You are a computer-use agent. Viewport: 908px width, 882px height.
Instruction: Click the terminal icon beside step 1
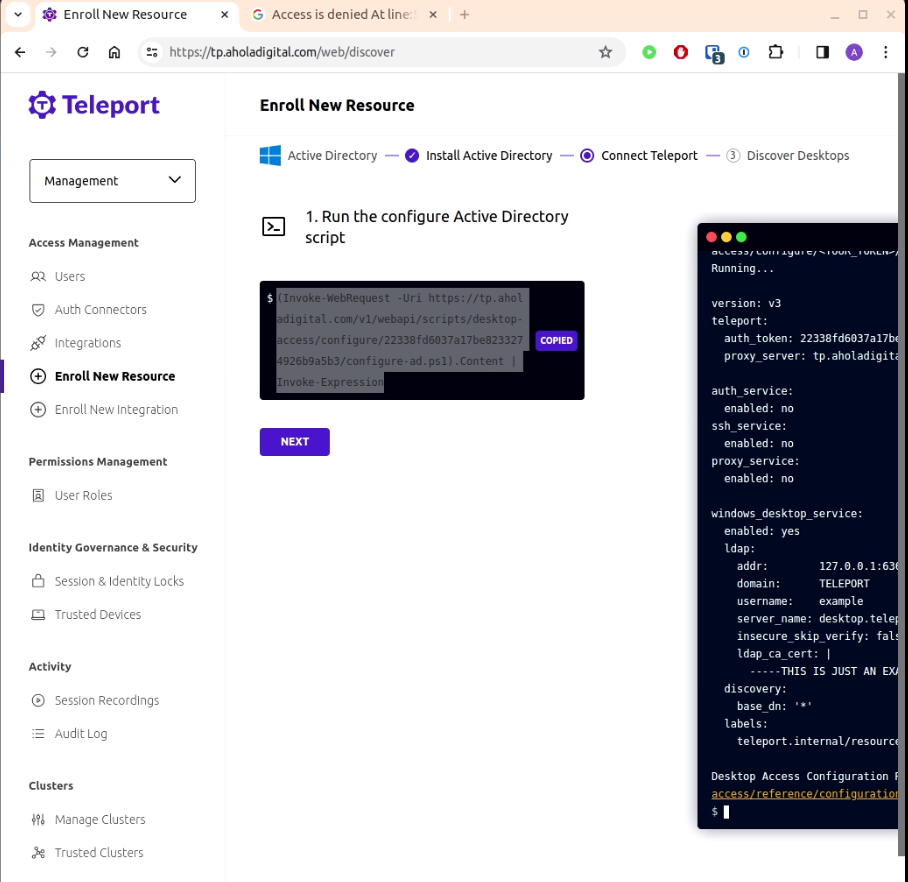coord(273,226)
